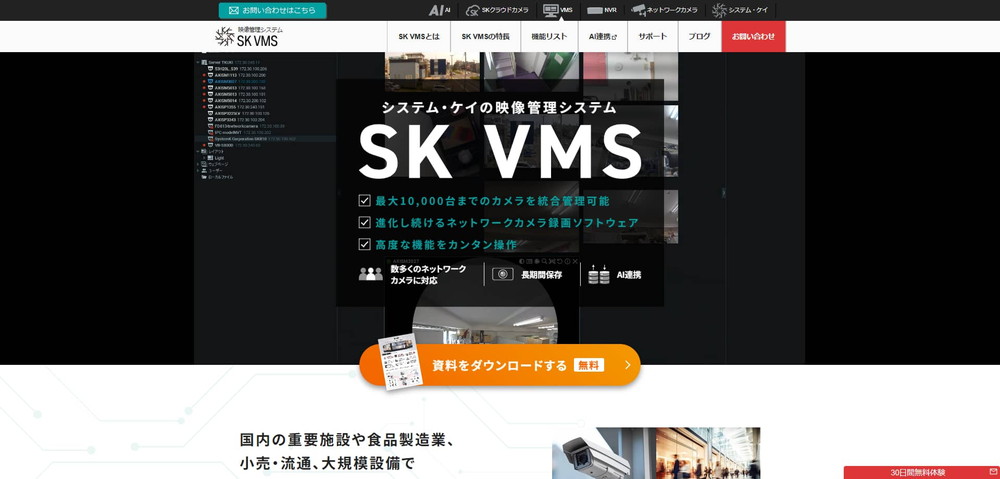Select the VMS monitor icon in the top bar
Image resolution: width=1000 pixels, height=479 pixels.
[x=550, y=10]
